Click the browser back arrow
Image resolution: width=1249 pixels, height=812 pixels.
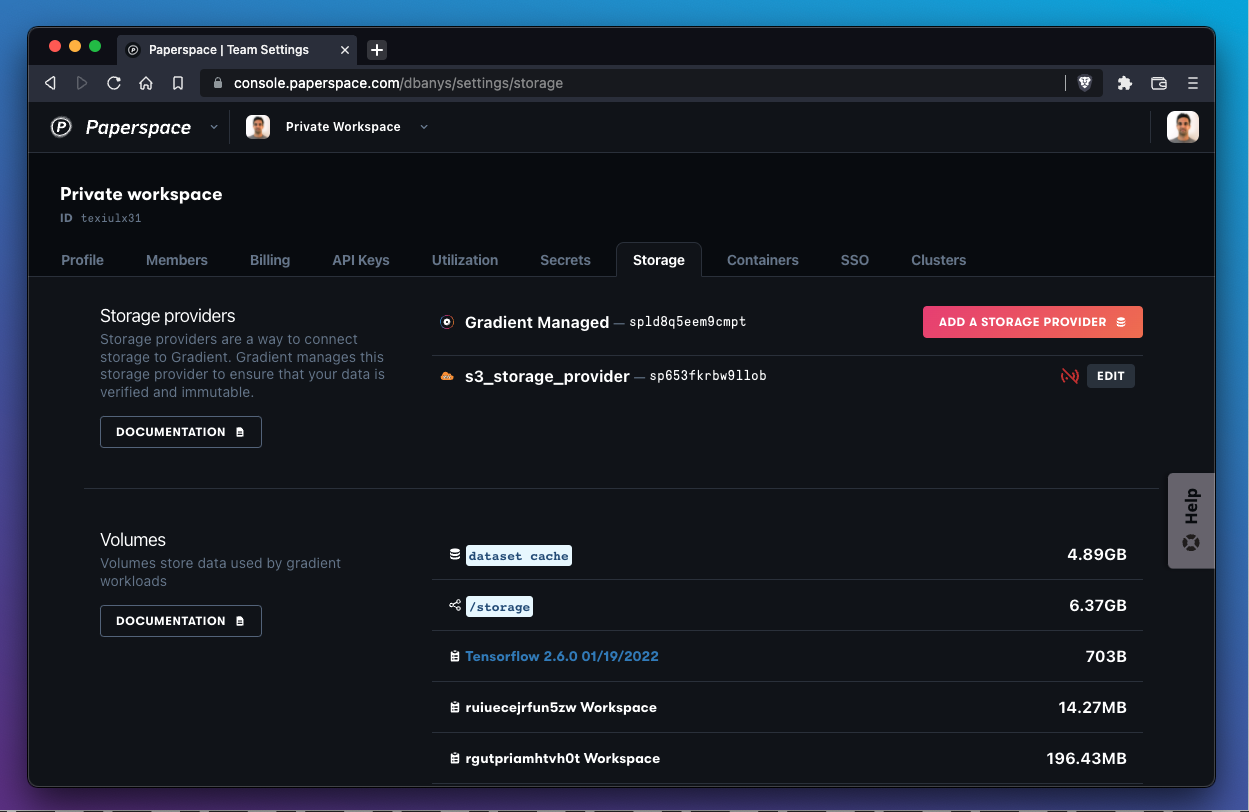(x=50, y=83)
